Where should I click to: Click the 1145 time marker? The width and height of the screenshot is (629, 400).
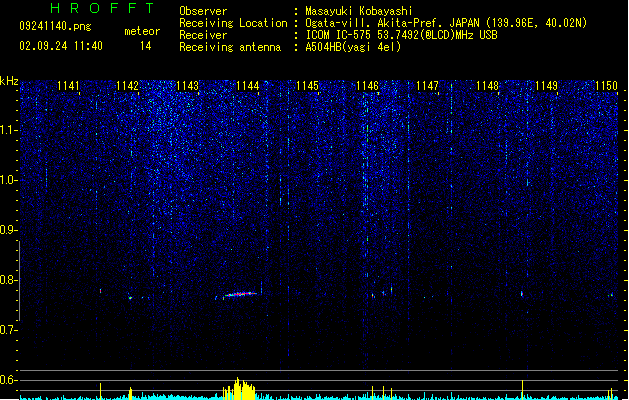(307, 86)
